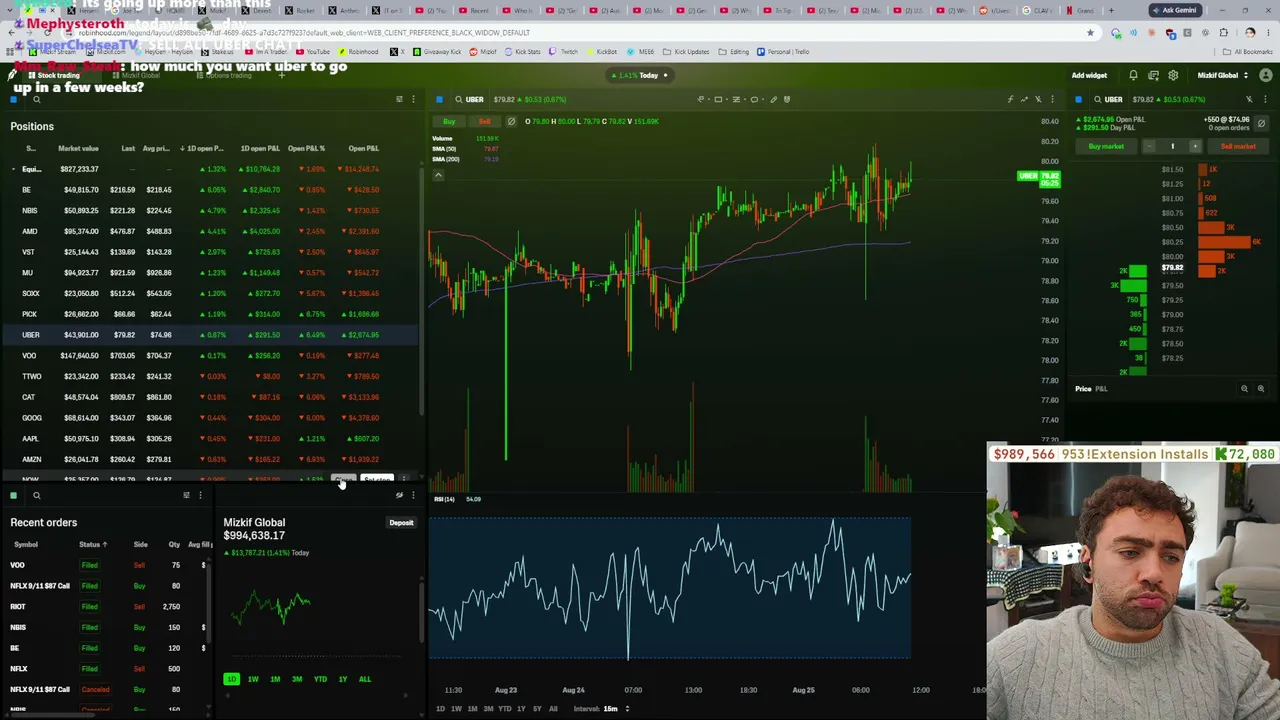Viewport: 1280px width, 720px height.
Task: Open the account avatar menu
Action: (x=1266, y=75)
